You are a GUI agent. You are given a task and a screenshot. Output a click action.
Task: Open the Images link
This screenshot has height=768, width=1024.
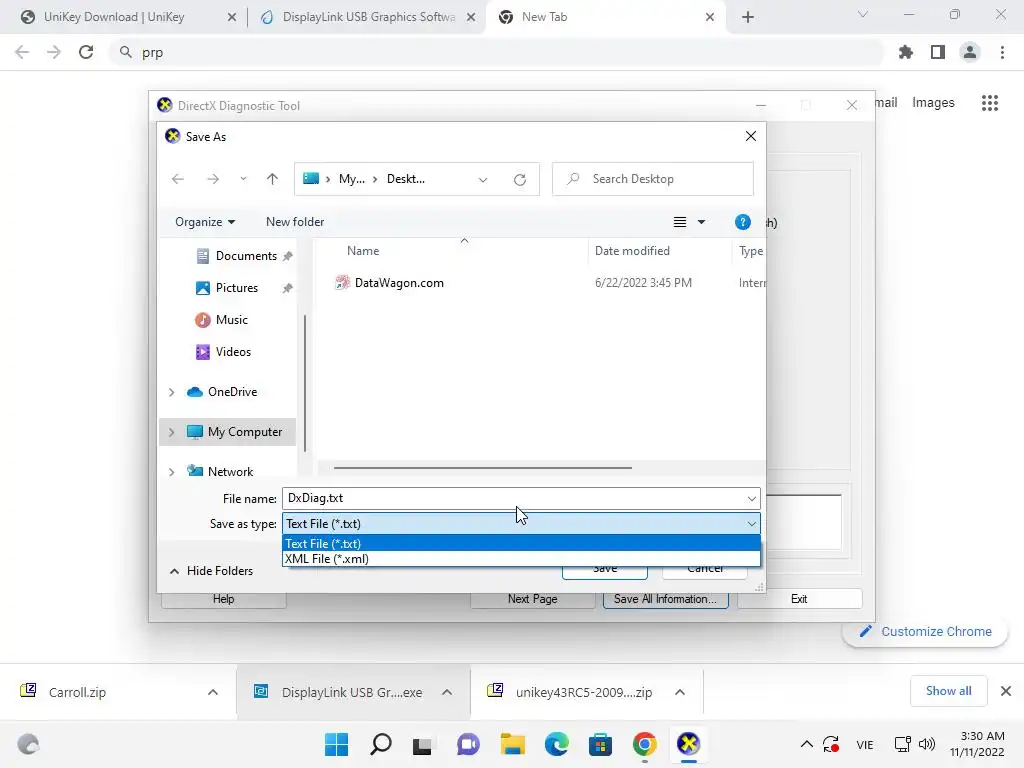(933, 103)
